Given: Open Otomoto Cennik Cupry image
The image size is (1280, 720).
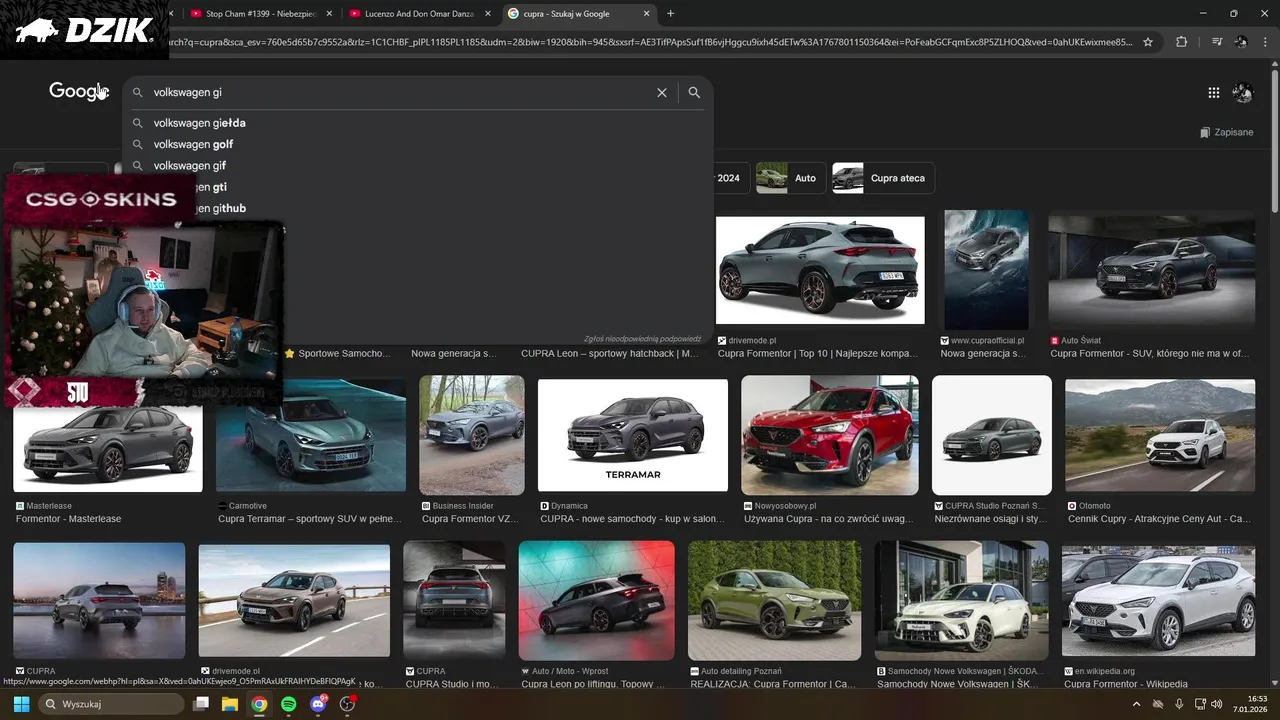Looking at the screenshot, I should click(x=1160, y=435).
